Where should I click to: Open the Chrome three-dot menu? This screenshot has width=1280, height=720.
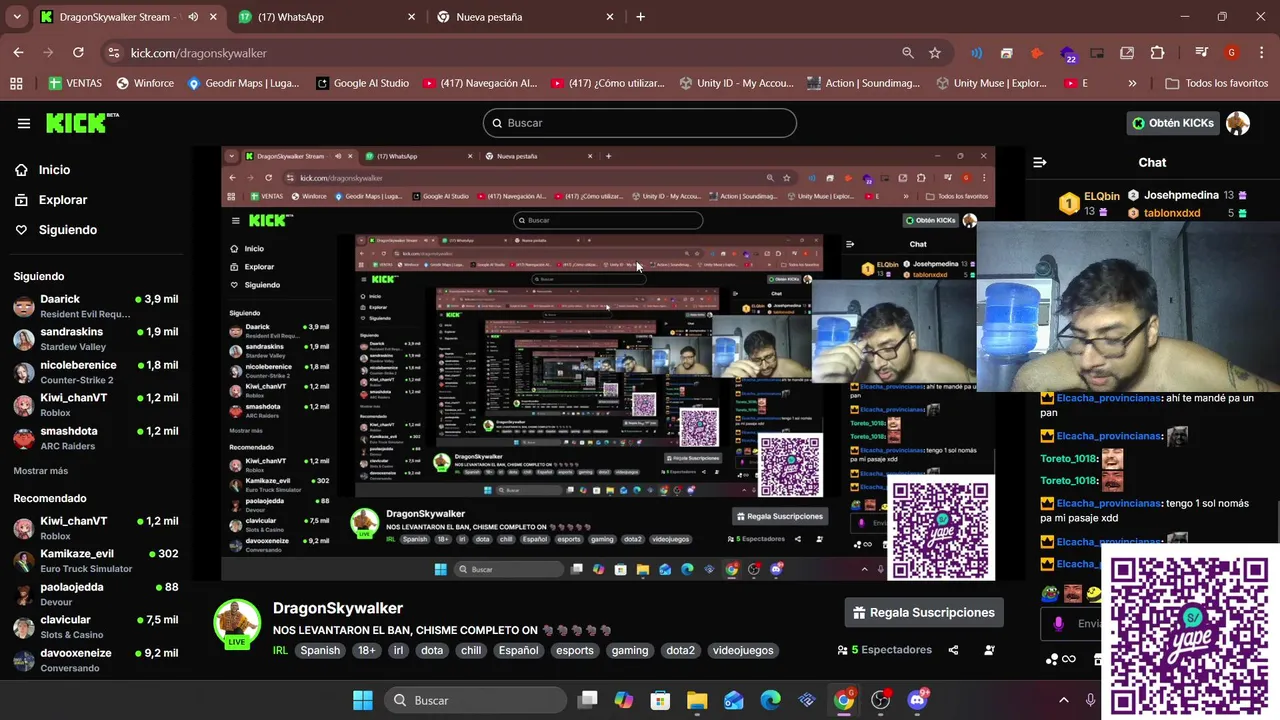[1260, 53]
